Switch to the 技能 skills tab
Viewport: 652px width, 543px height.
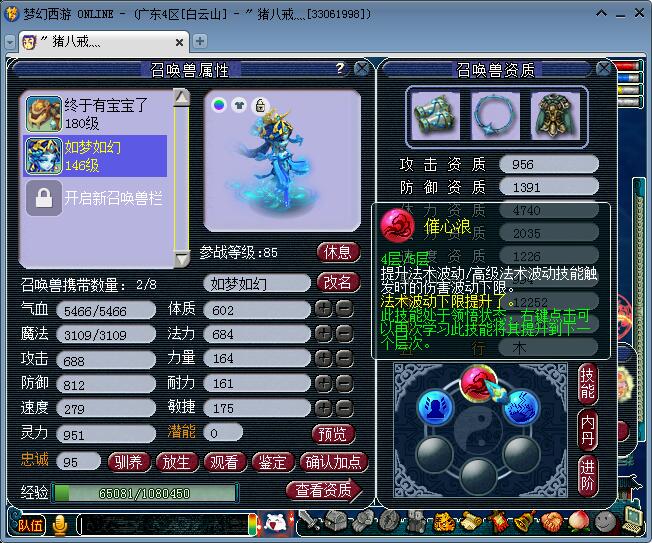coord(587,384)
